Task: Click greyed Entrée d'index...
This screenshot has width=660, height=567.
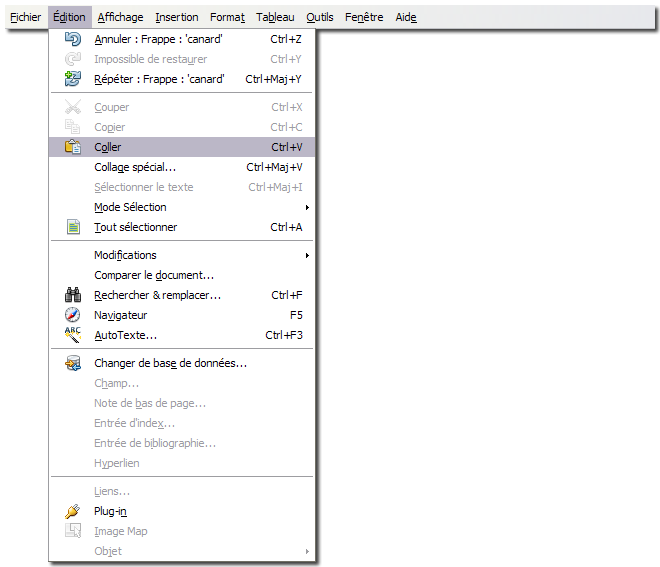Action: (x=182, y=423)
